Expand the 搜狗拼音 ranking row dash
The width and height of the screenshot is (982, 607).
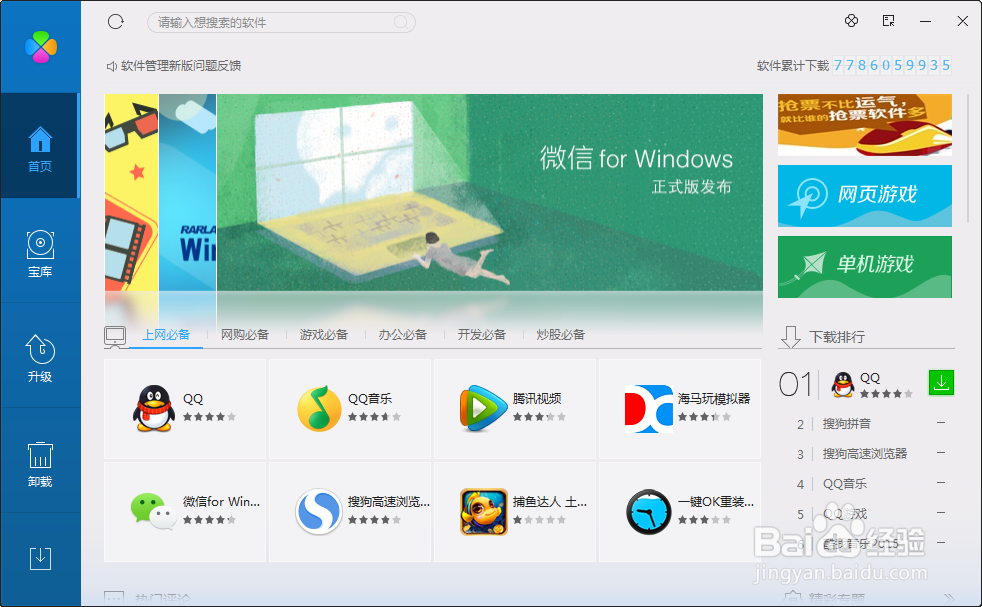[941, 423]
